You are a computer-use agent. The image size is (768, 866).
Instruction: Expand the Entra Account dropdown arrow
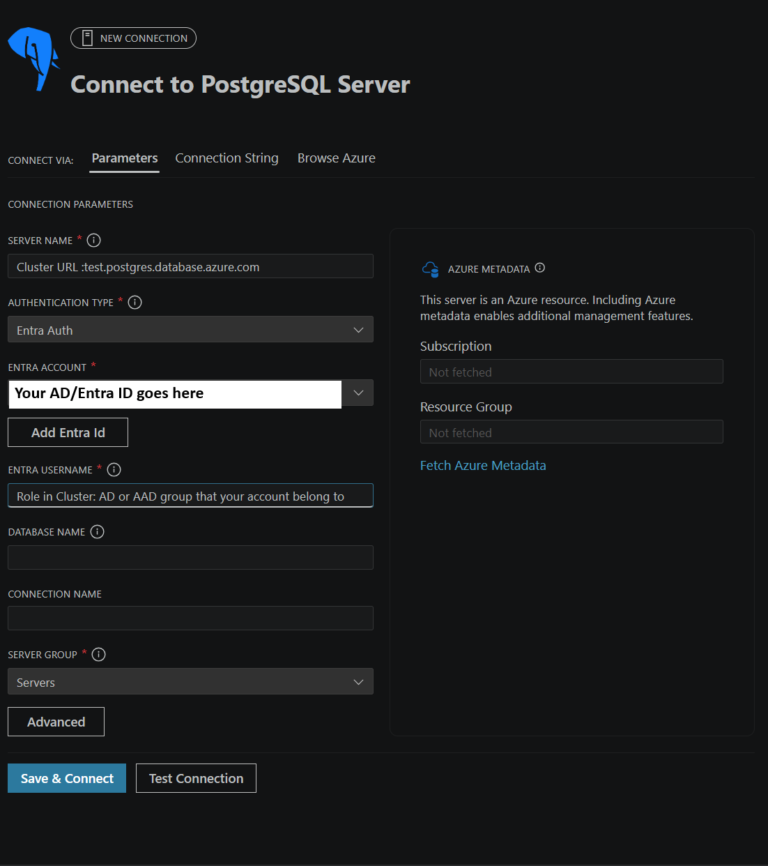358,393
